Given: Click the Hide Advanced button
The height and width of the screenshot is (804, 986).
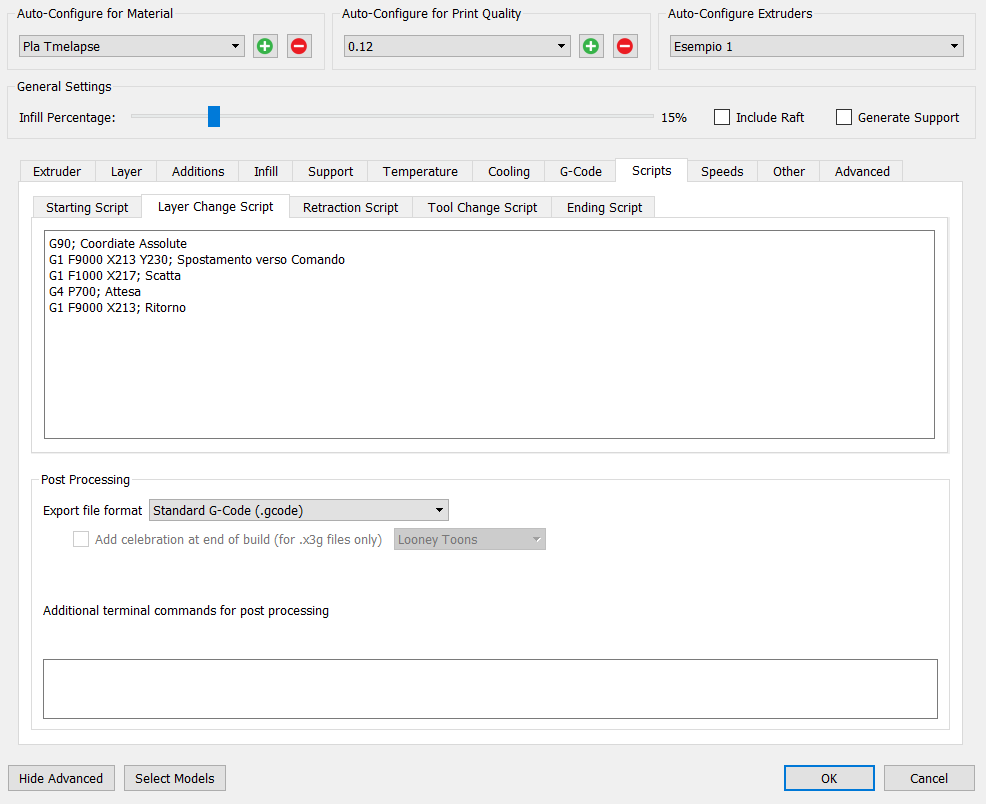Looking at the screenshot, I should 61,778.
